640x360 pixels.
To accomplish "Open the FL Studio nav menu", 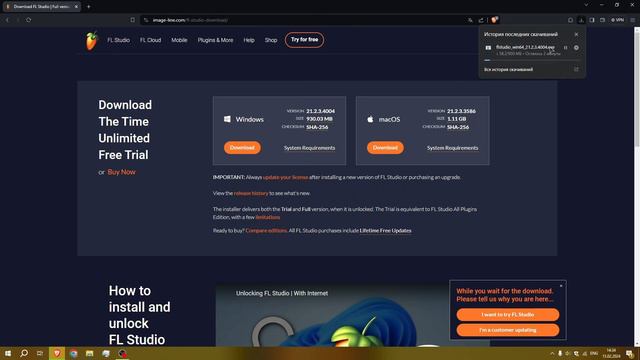I will 118,40.
